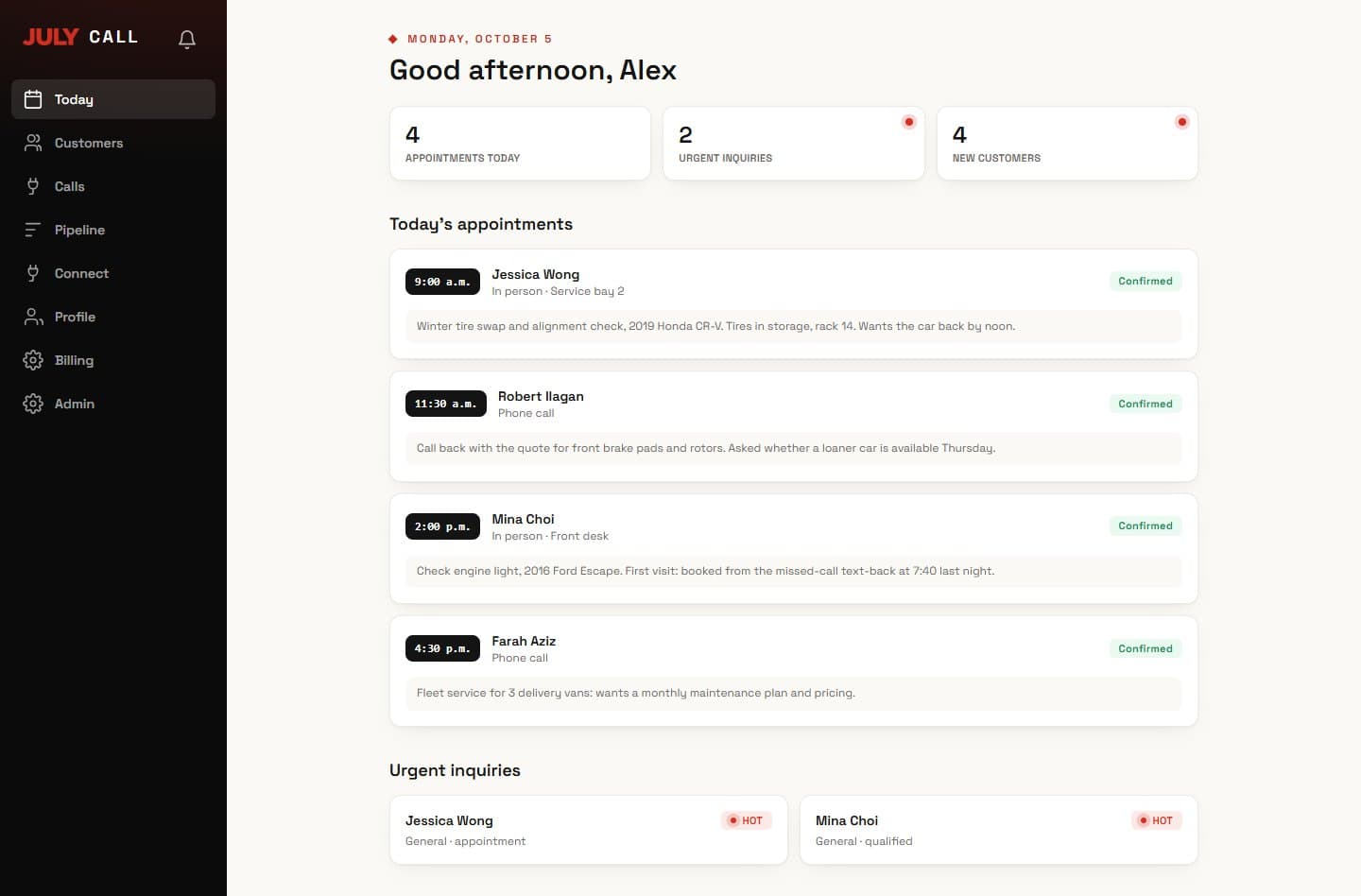Click the July Call logo
Screen dimensions: 1361x896
tap(80, 37)
